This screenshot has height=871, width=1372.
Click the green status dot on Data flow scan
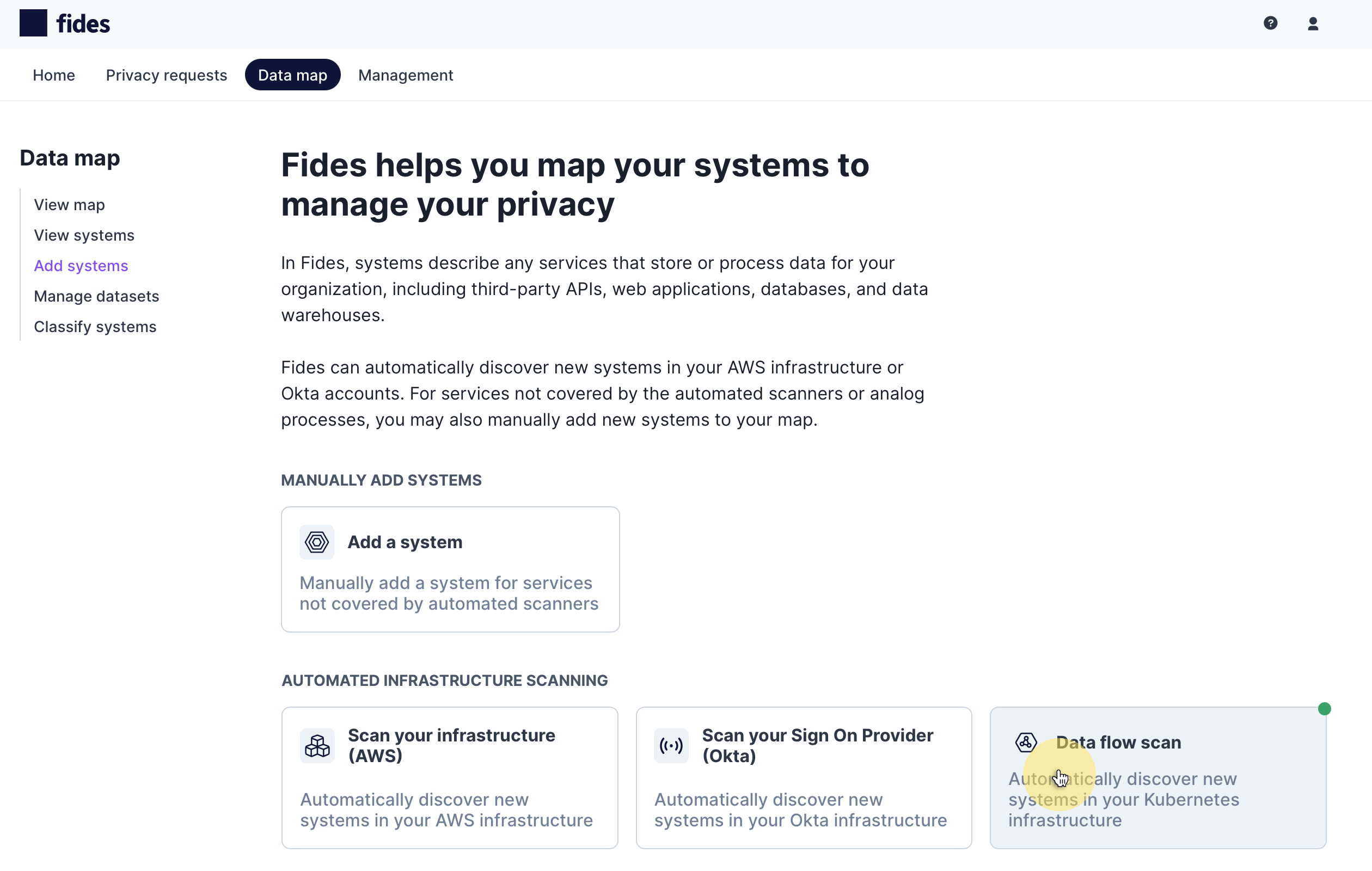1324,709
